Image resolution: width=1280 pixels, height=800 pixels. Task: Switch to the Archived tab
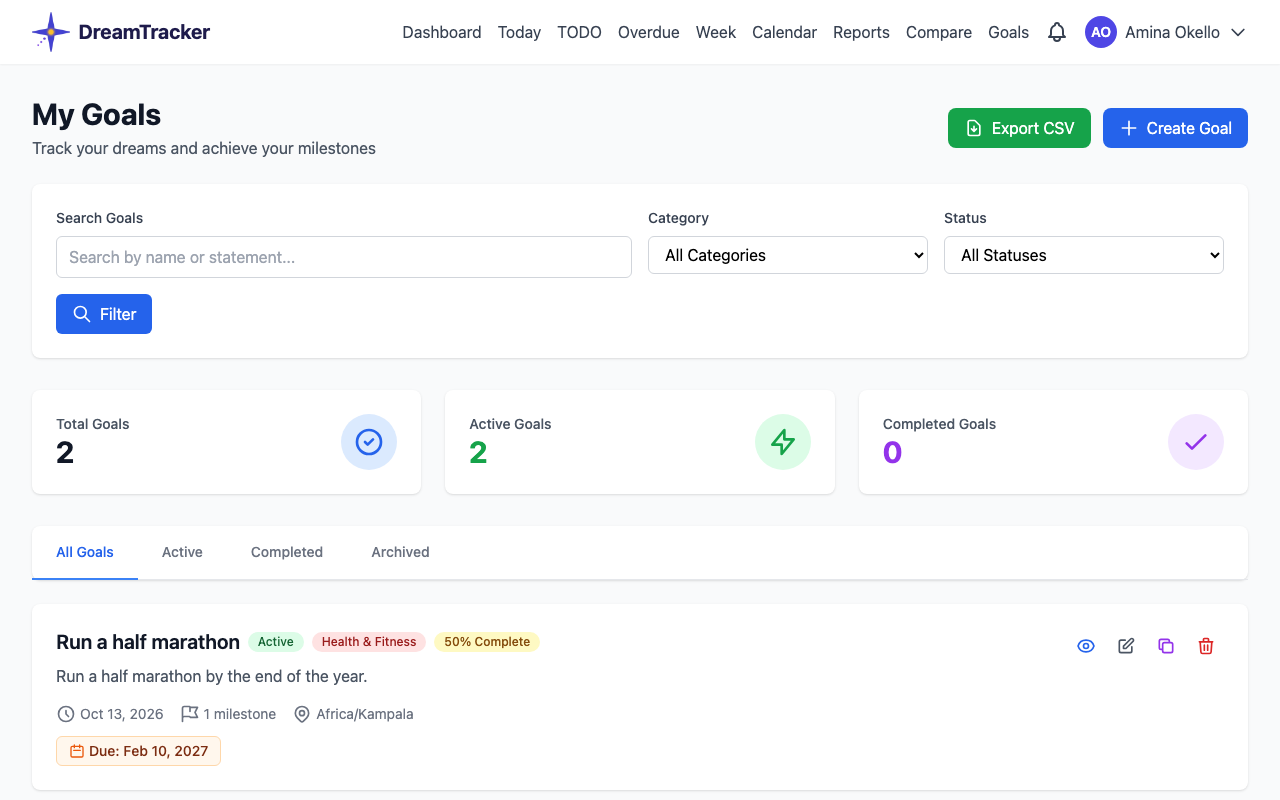point(400,552)
